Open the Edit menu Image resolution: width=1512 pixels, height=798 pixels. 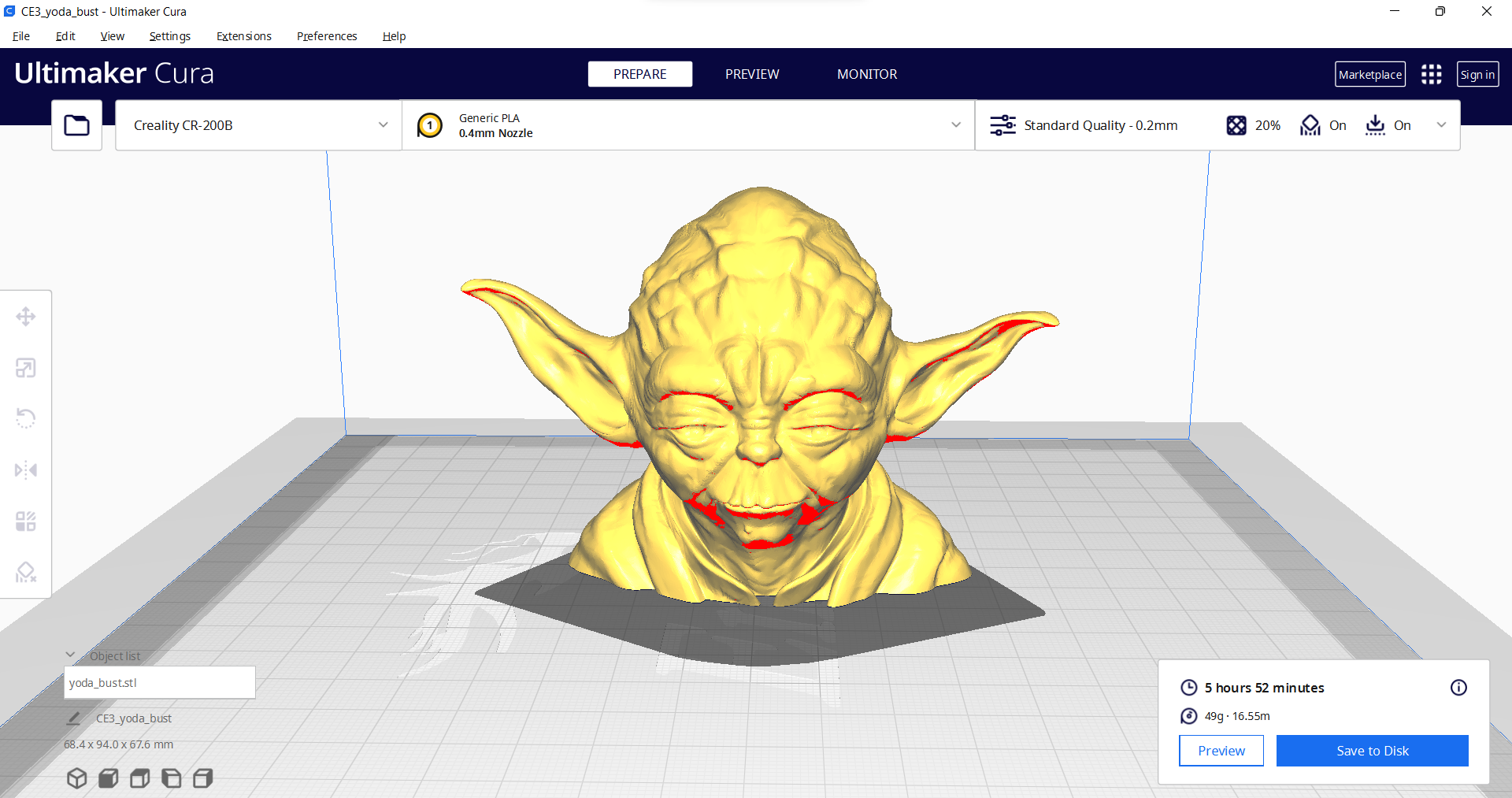tap(65, 36)
